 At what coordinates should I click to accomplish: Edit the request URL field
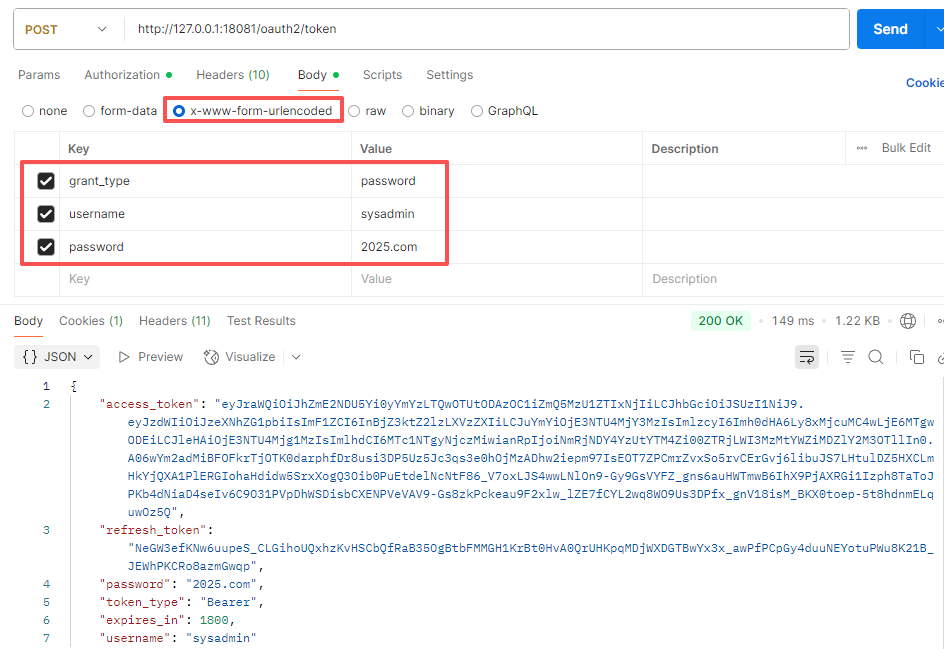(485, 29)
